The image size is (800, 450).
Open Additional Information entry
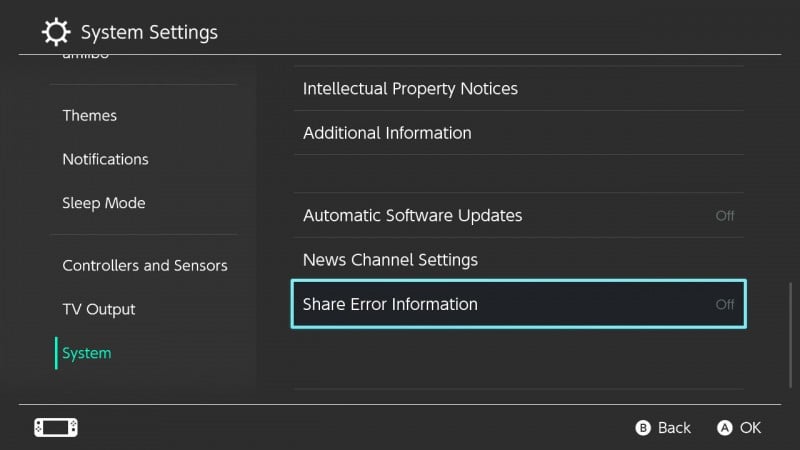point(518,133)
